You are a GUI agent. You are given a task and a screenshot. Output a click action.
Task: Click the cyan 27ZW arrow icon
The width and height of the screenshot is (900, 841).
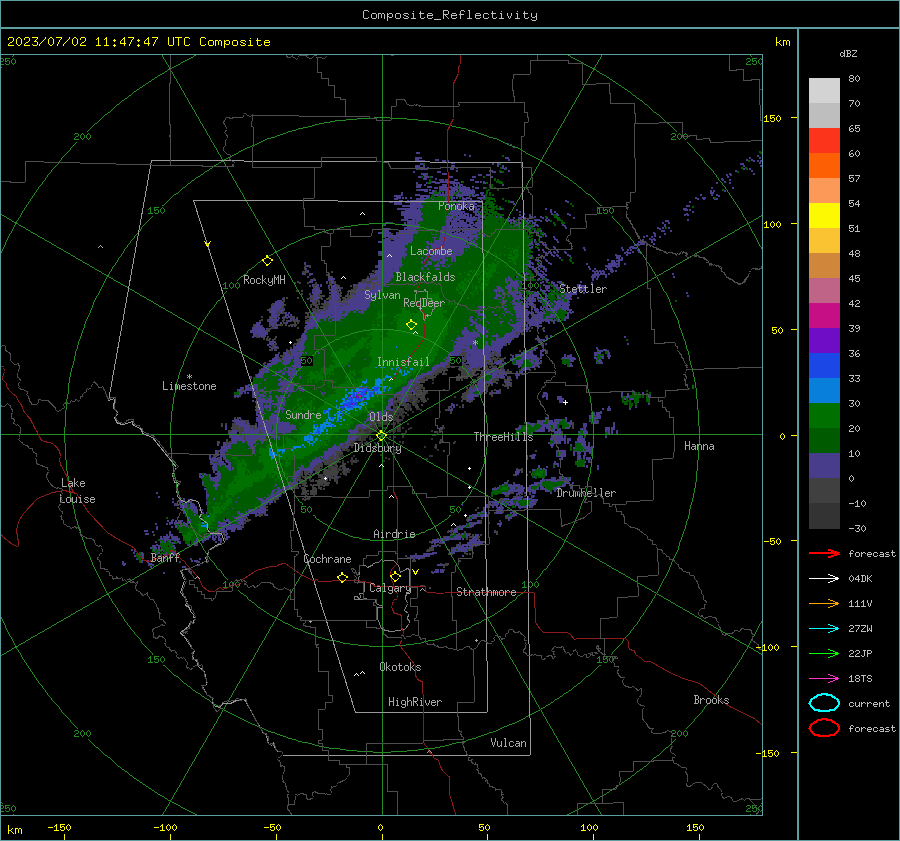[x=824, y=629]
